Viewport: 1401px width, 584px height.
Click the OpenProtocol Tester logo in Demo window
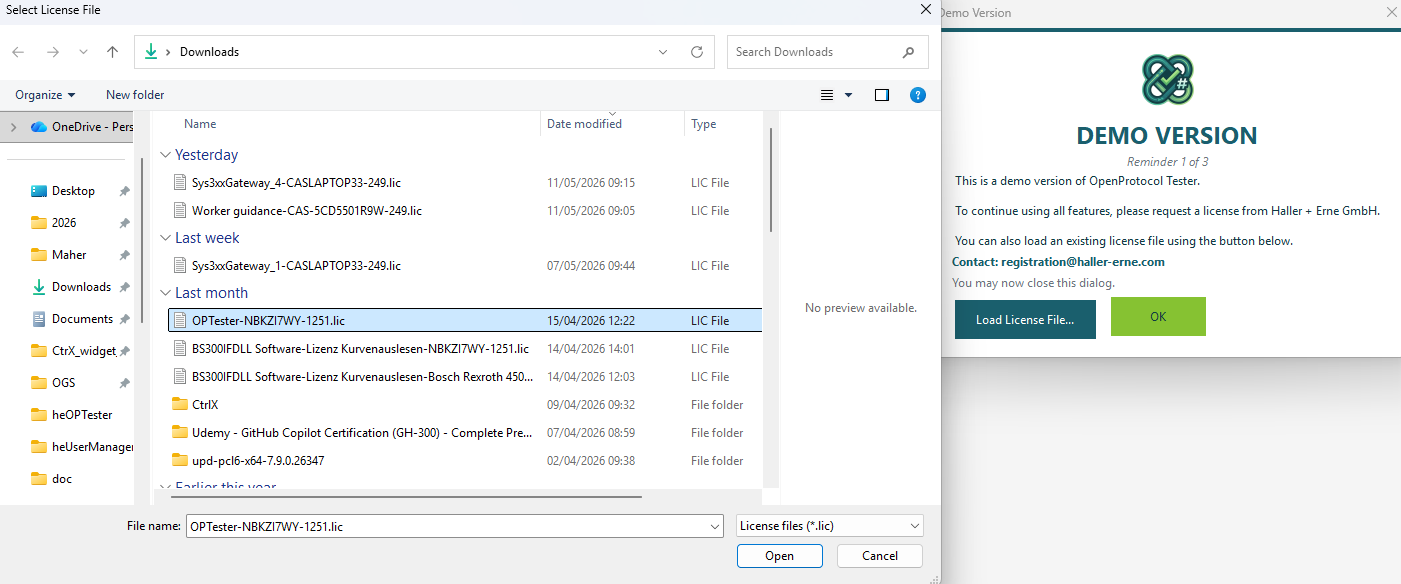(x=1167, y=80)
